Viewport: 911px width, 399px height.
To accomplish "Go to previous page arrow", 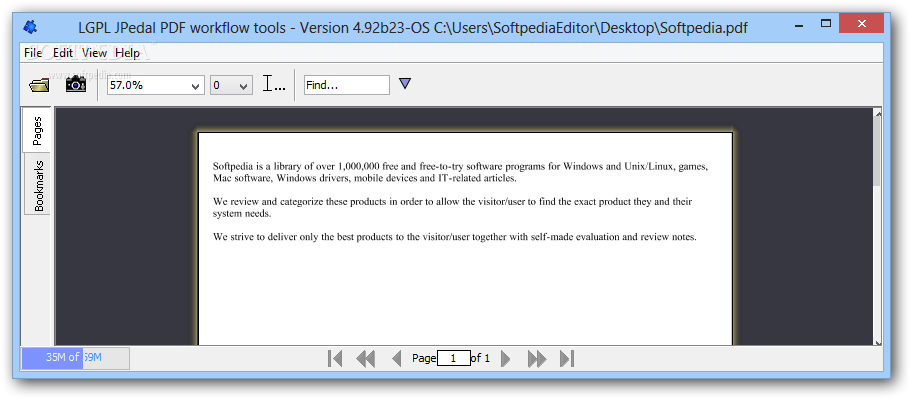I will pyautogui.click(x=397, y=358).
